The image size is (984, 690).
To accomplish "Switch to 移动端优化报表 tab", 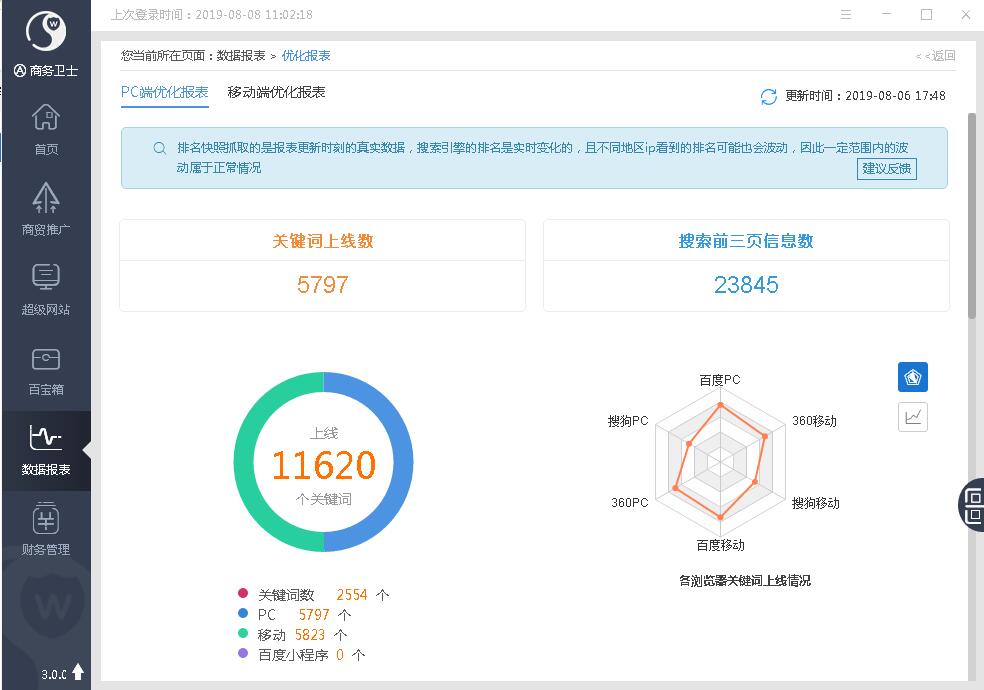I will tap(276, 92).
